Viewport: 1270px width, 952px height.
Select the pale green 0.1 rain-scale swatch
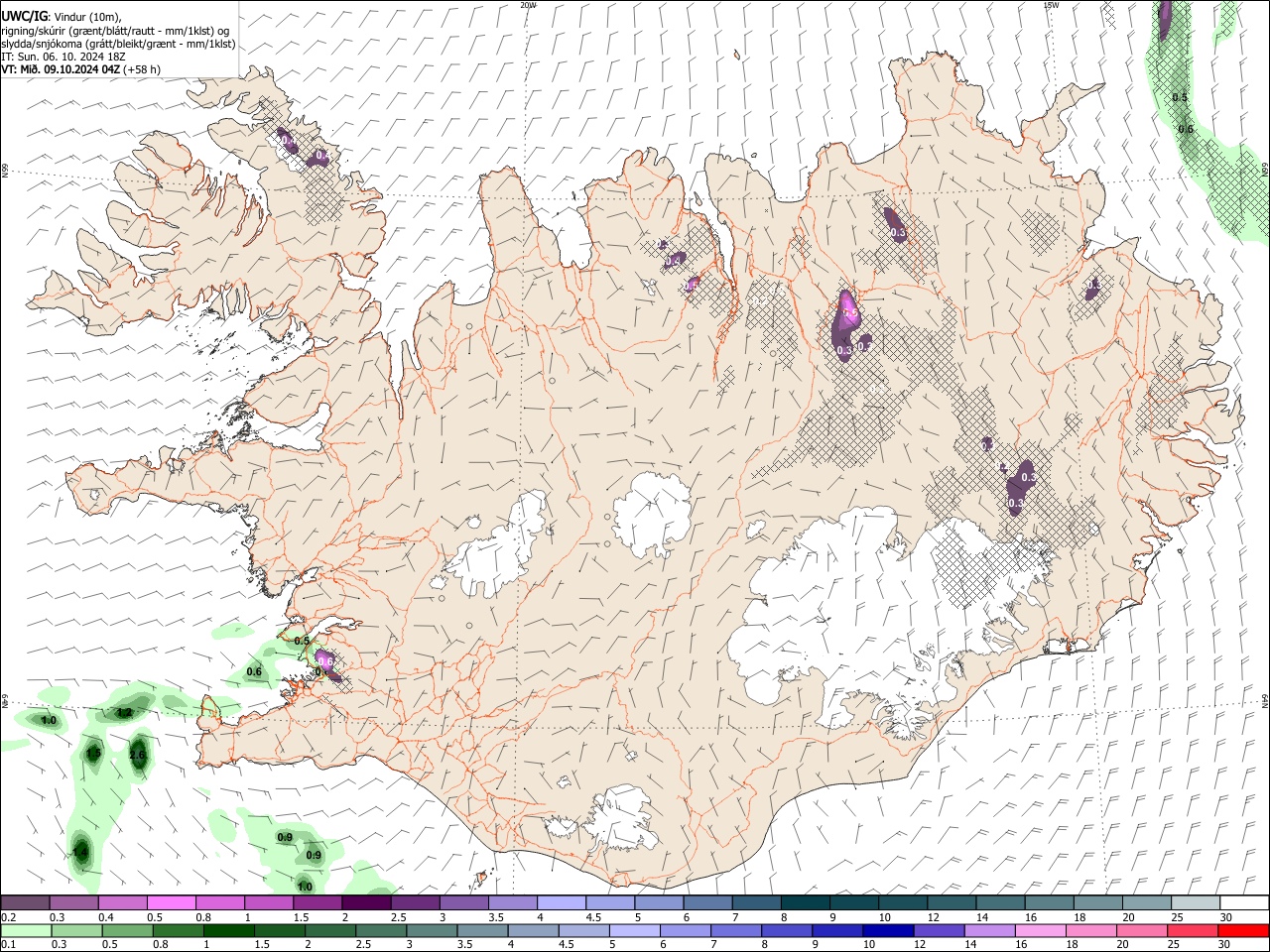click(x=27, y=931)
